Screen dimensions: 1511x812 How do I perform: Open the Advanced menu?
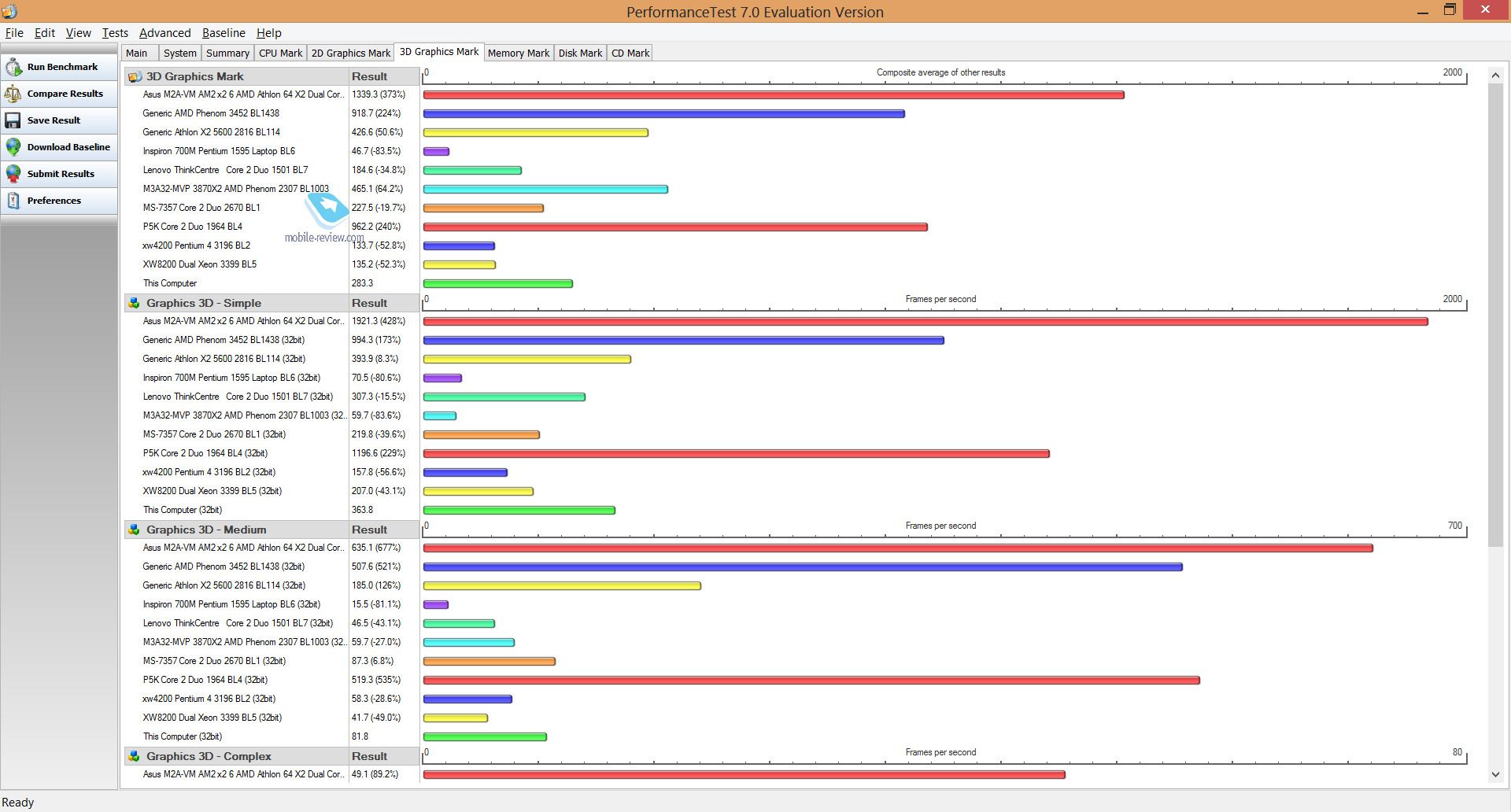pos(165,33)
